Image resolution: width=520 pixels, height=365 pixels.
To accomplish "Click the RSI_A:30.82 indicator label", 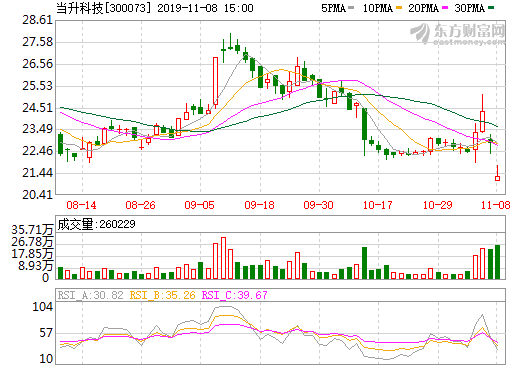I will click(x=90, y=295).
